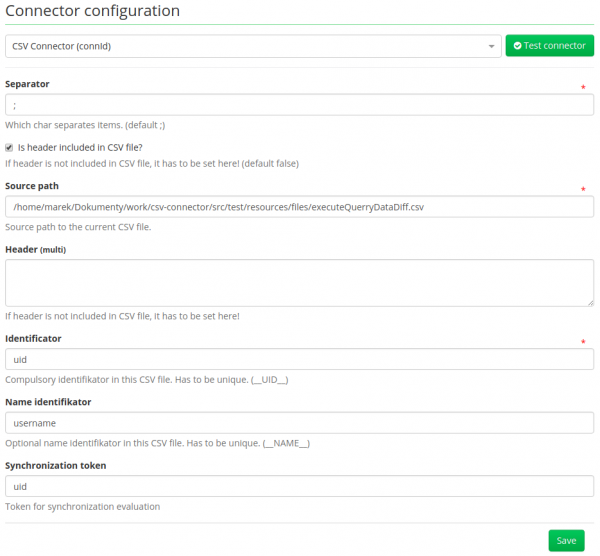Screen dimensions: 600x556
Task: Save the connector configuration
Action: [x=566, y=540]
